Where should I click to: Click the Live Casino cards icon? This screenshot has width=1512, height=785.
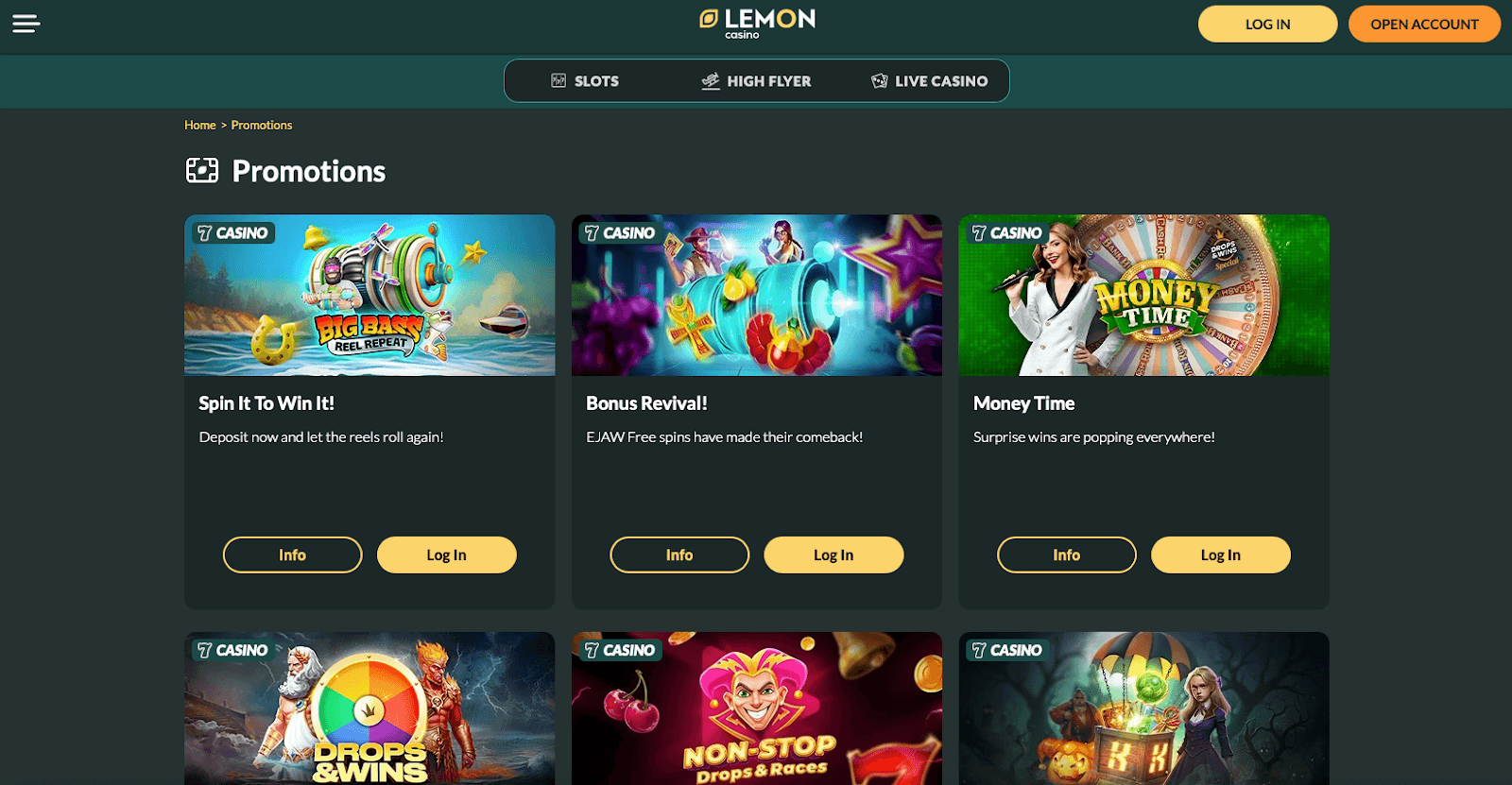[880, 81]
